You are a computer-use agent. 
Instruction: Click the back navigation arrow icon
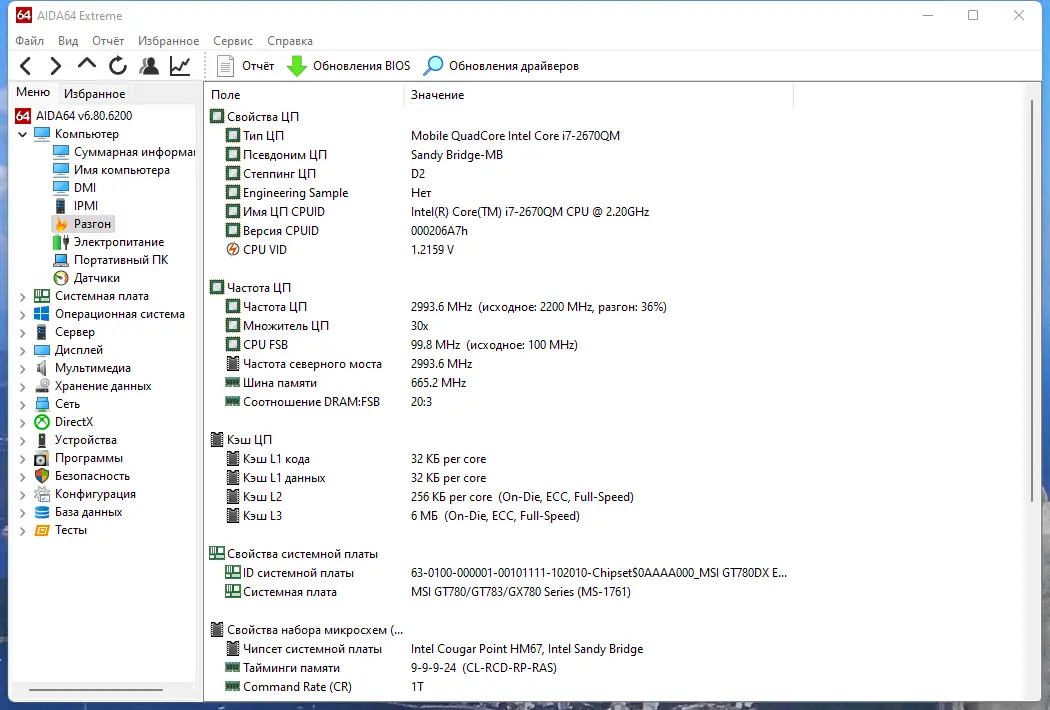pos(24,64)
